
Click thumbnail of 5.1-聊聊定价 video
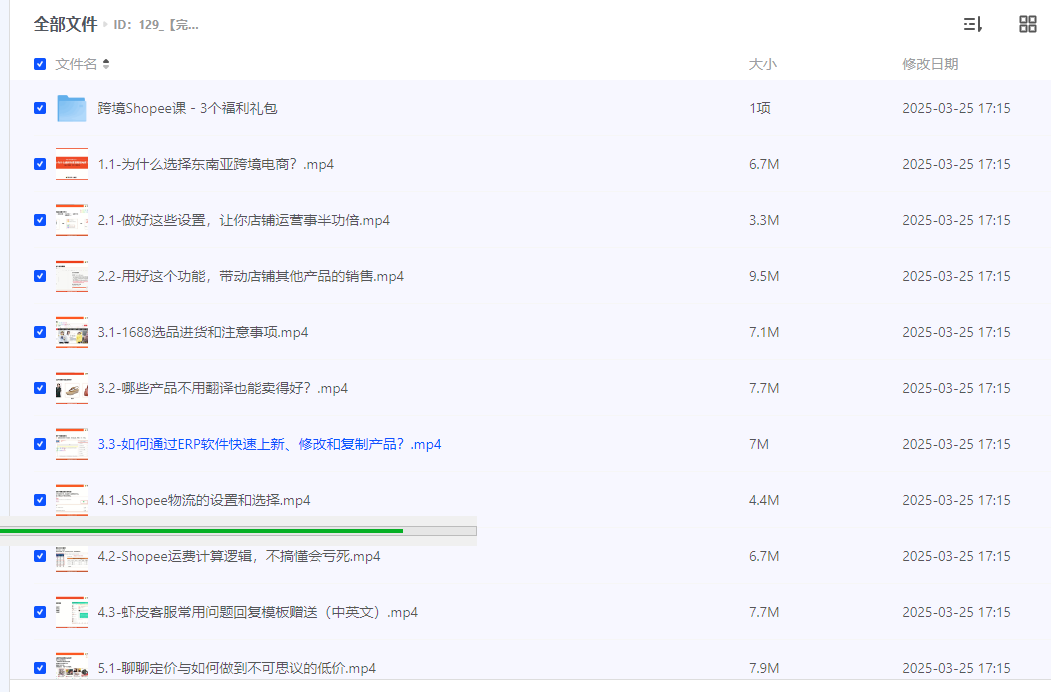(x=72, y=665)
